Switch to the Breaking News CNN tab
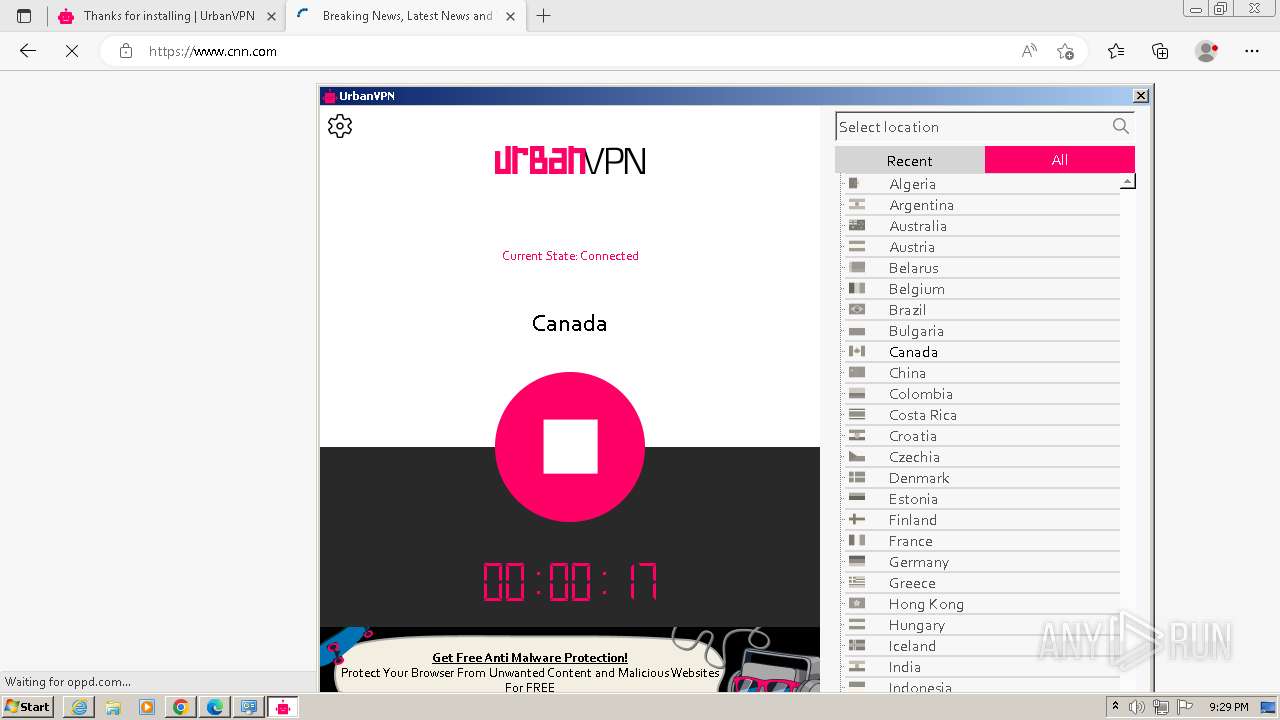Viewport: 1280px width, 720px height. point(407,16)
